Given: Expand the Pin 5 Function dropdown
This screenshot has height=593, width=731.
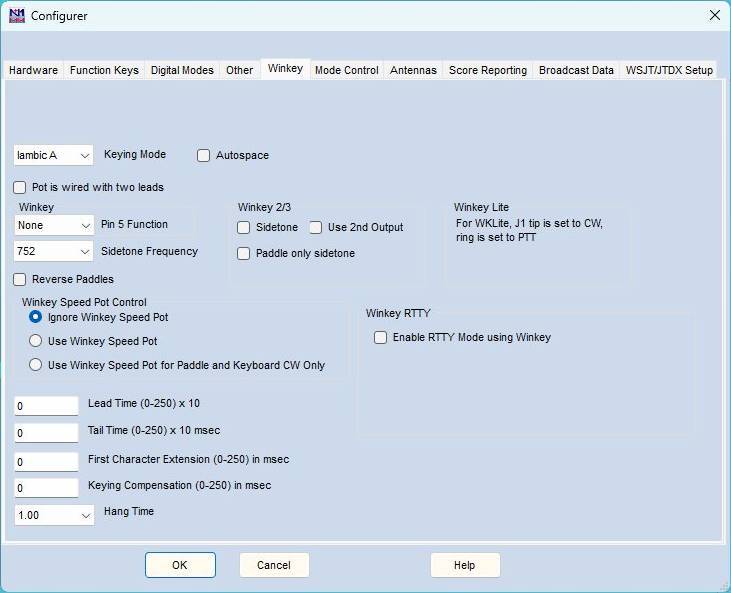Looking at the screenshot, I should click(x=53, y=226).
